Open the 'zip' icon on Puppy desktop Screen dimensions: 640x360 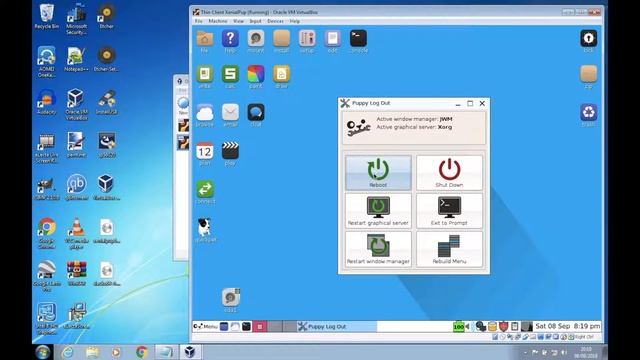pyautogui.click(x=589, y=77)
